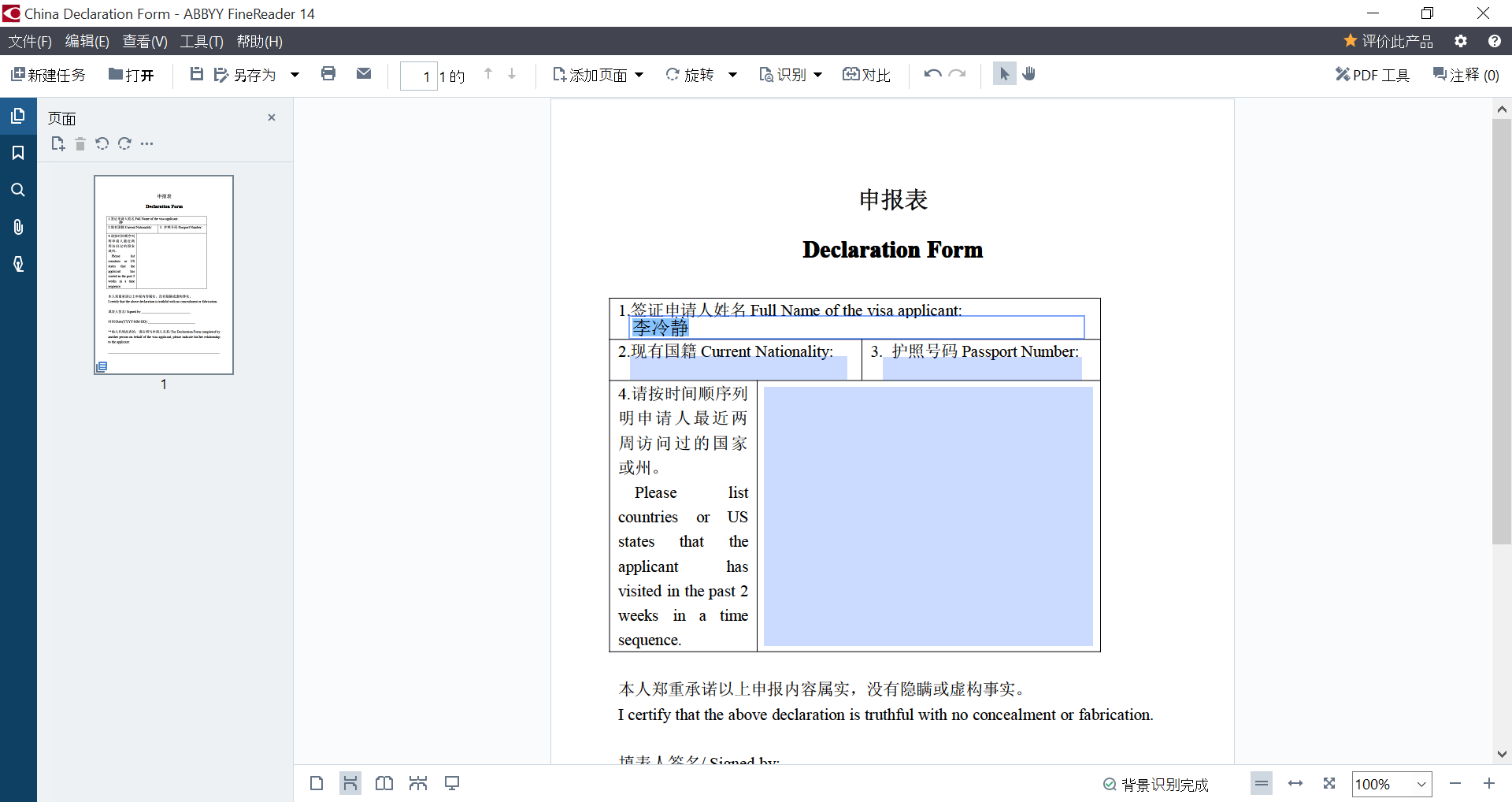This screenshot has width=1512, height=802.
Task: Open the Comments (注释) panel
Action: tap(1466, 75)
